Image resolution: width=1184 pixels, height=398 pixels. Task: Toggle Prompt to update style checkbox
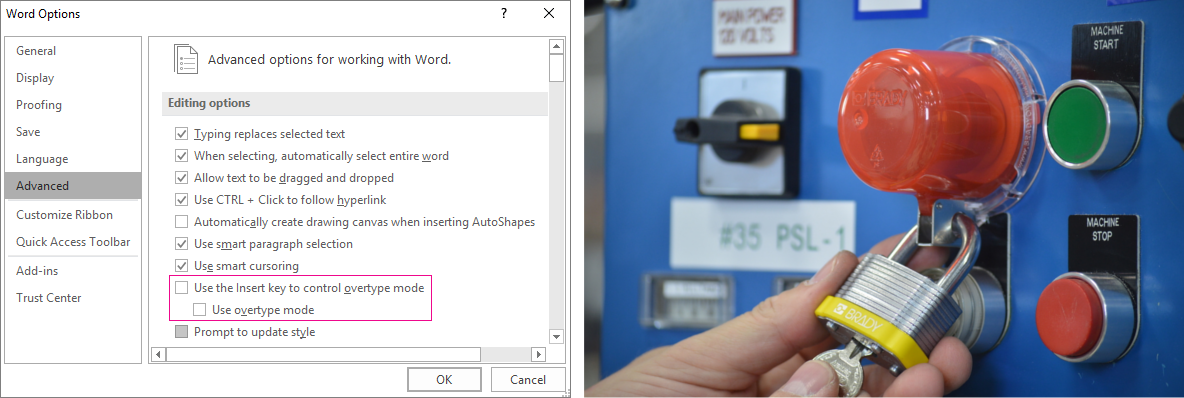pyautogui.click(x=181, y=332)
